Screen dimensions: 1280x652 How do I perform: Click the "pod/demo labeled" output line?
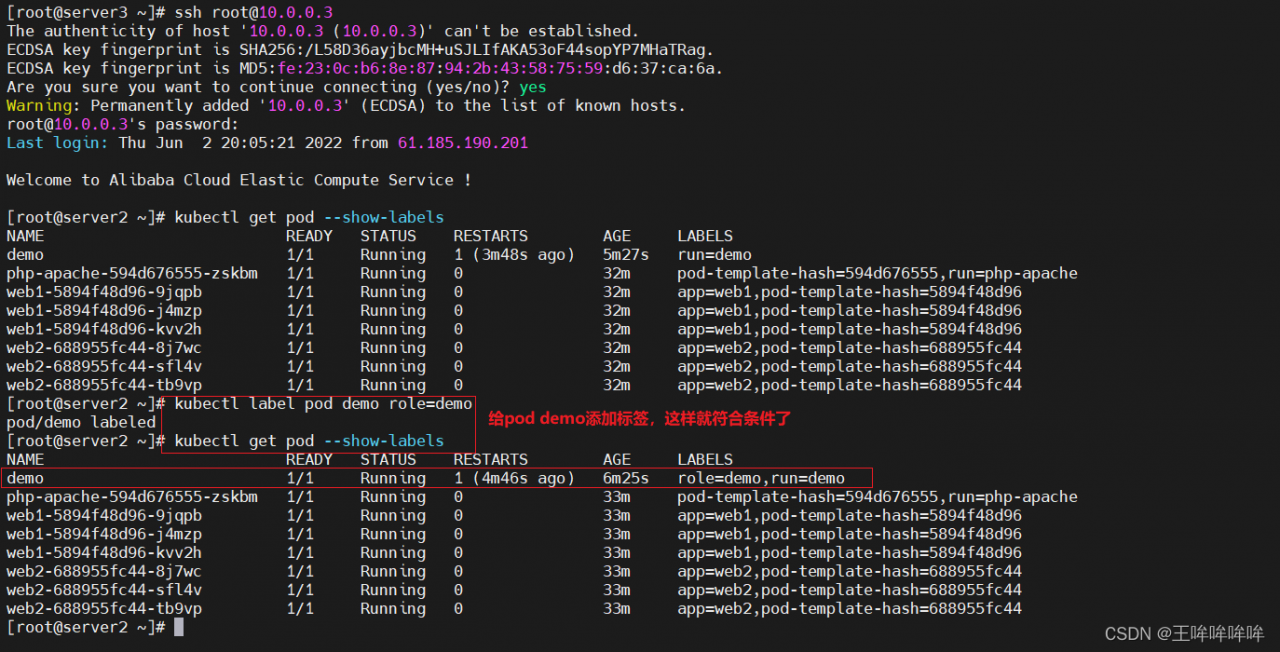81,422
